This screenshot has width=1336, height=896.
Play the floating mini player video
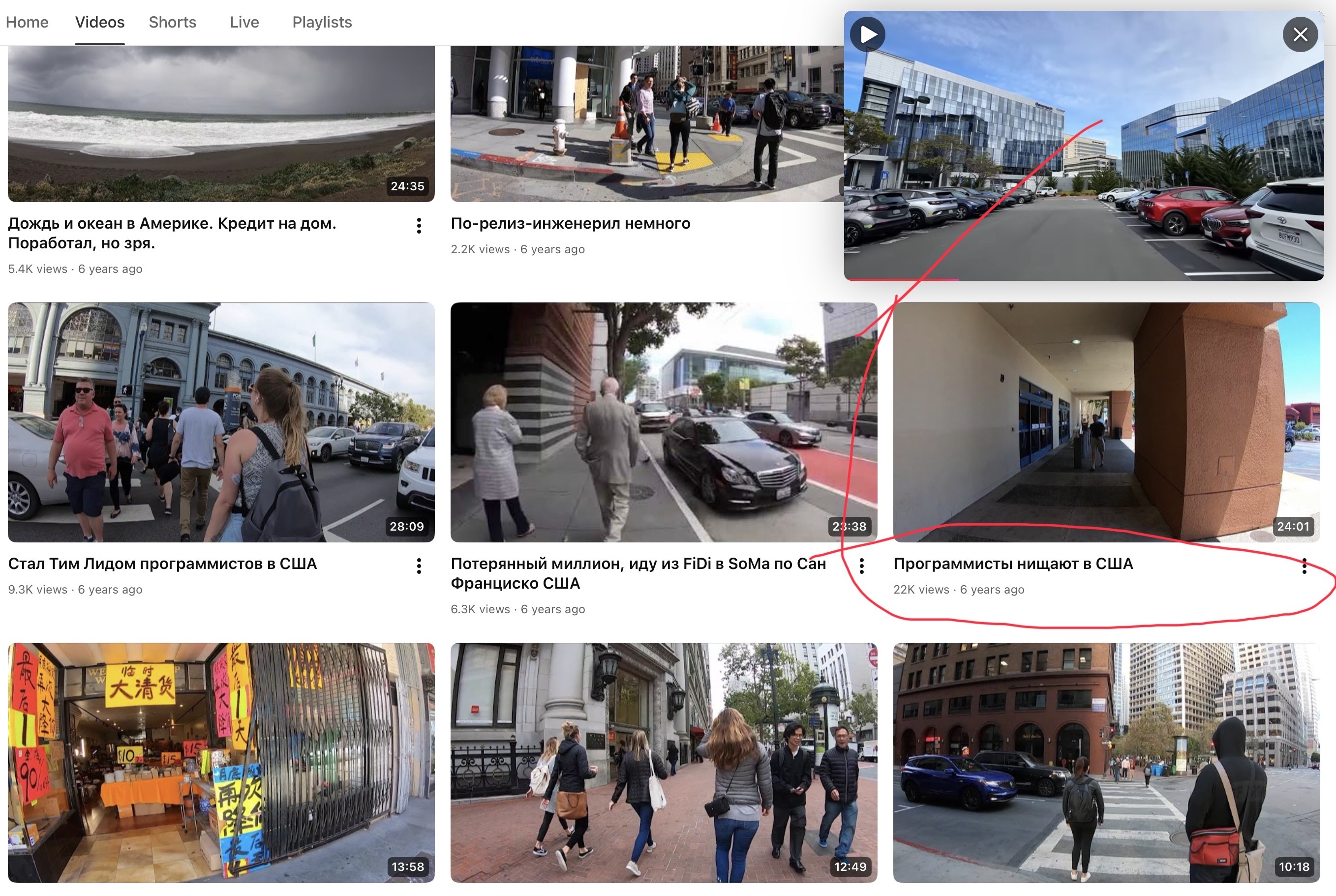[867, 35]
